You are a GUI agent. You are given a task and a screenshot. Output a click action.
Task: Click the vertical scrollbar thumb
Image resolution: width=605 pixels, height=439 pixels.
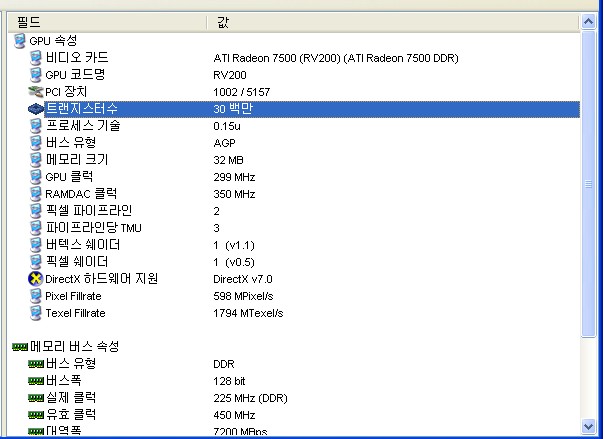588,184
